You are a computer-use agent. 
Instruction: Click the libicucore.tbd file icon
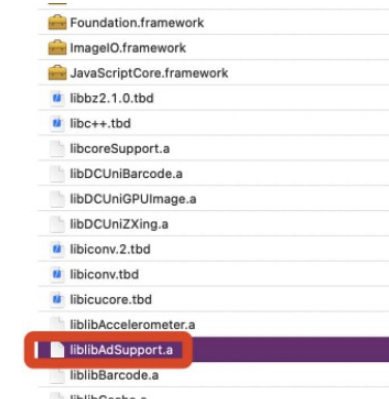(57, 299)
